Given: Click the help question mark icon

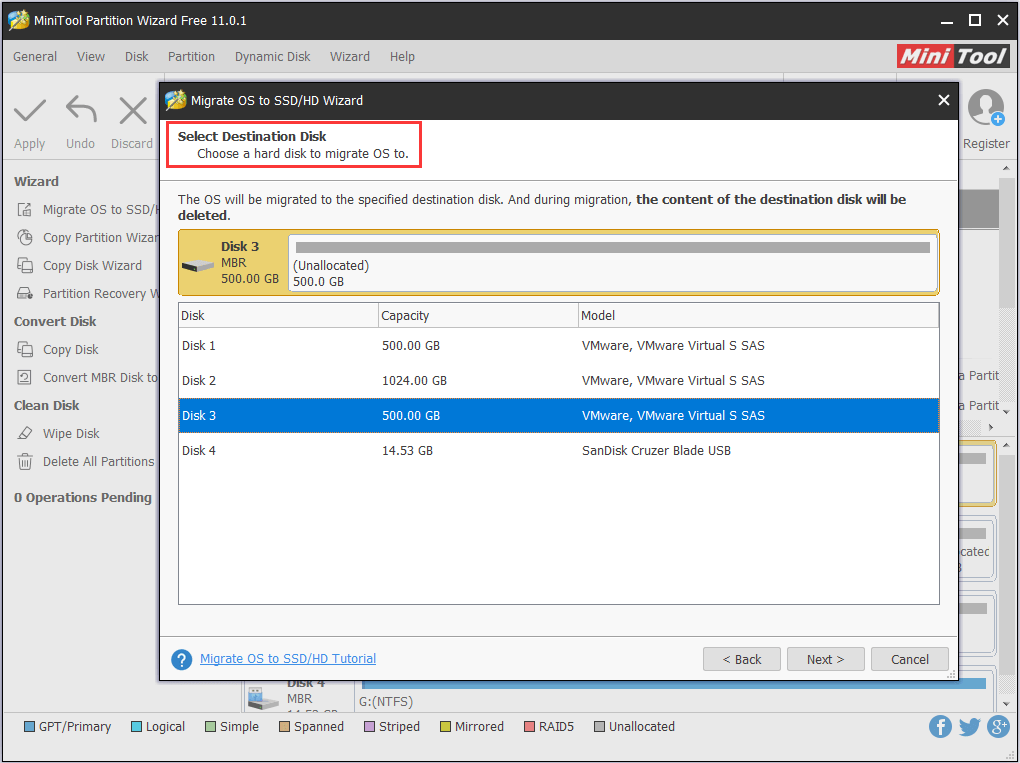Looking at the screenshot, I should click(181, 660).
